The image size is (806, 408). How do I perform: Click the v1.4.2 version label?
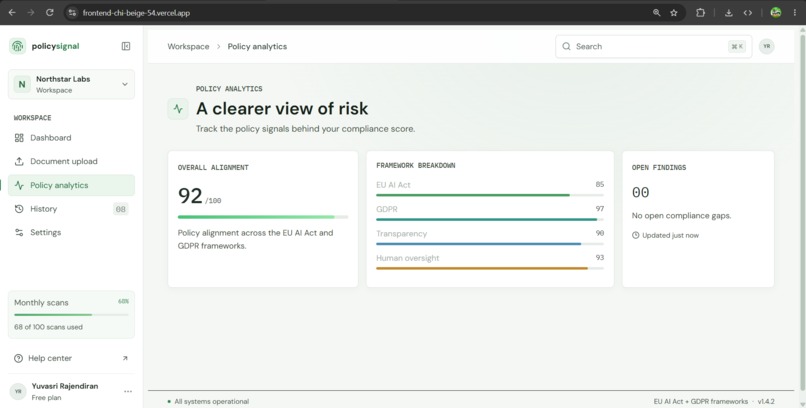click(766, 401)
